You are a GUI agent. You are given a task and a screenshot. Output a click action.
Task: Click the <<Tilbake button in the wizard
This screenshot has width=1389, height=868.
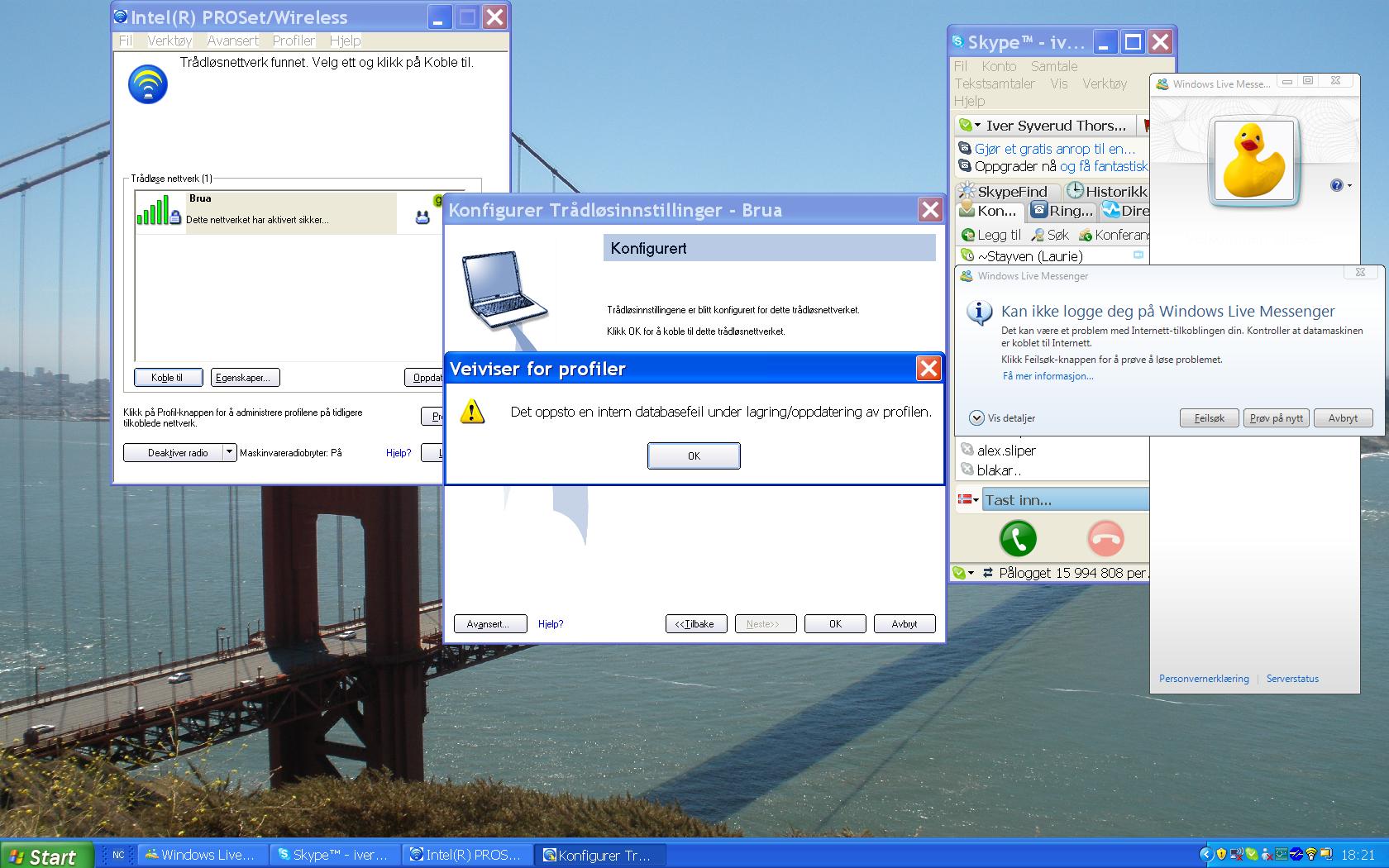tap(696, 624)
